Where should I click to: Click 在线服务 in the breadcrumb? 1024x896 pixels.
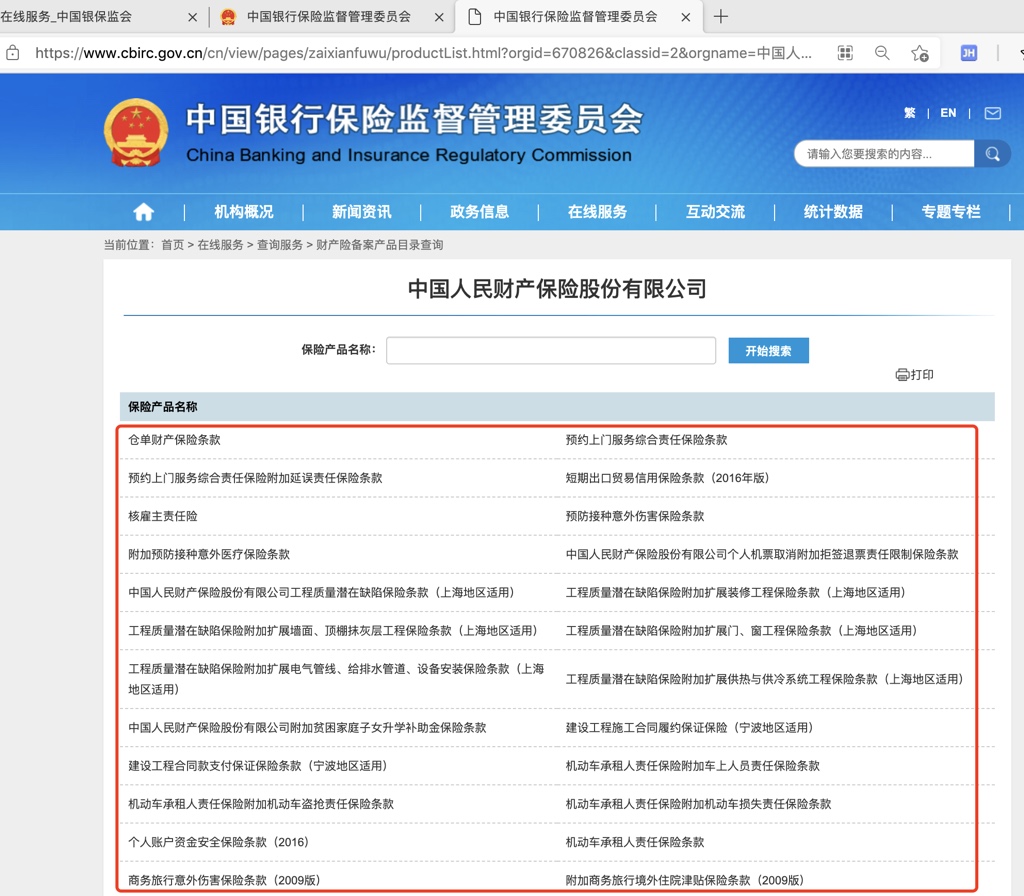click(x=220, y=245)
